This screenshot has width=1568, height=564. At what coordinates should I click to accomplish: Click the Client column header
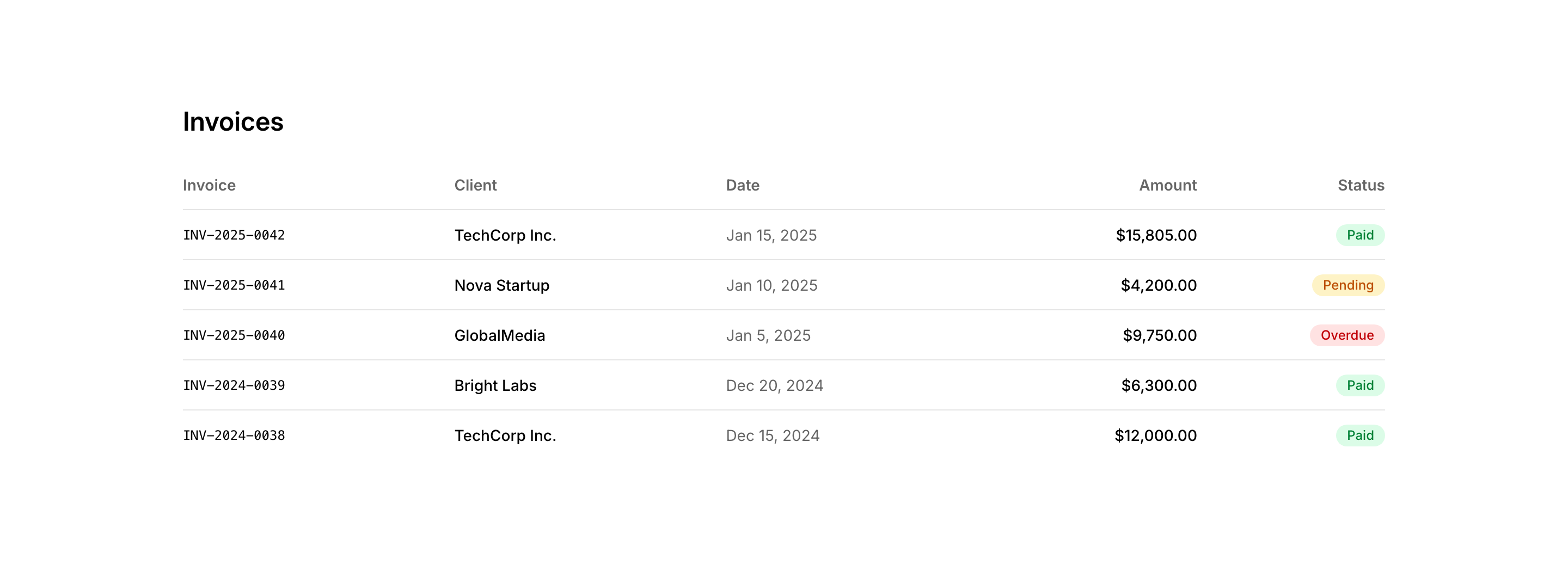tap(475, 185)
